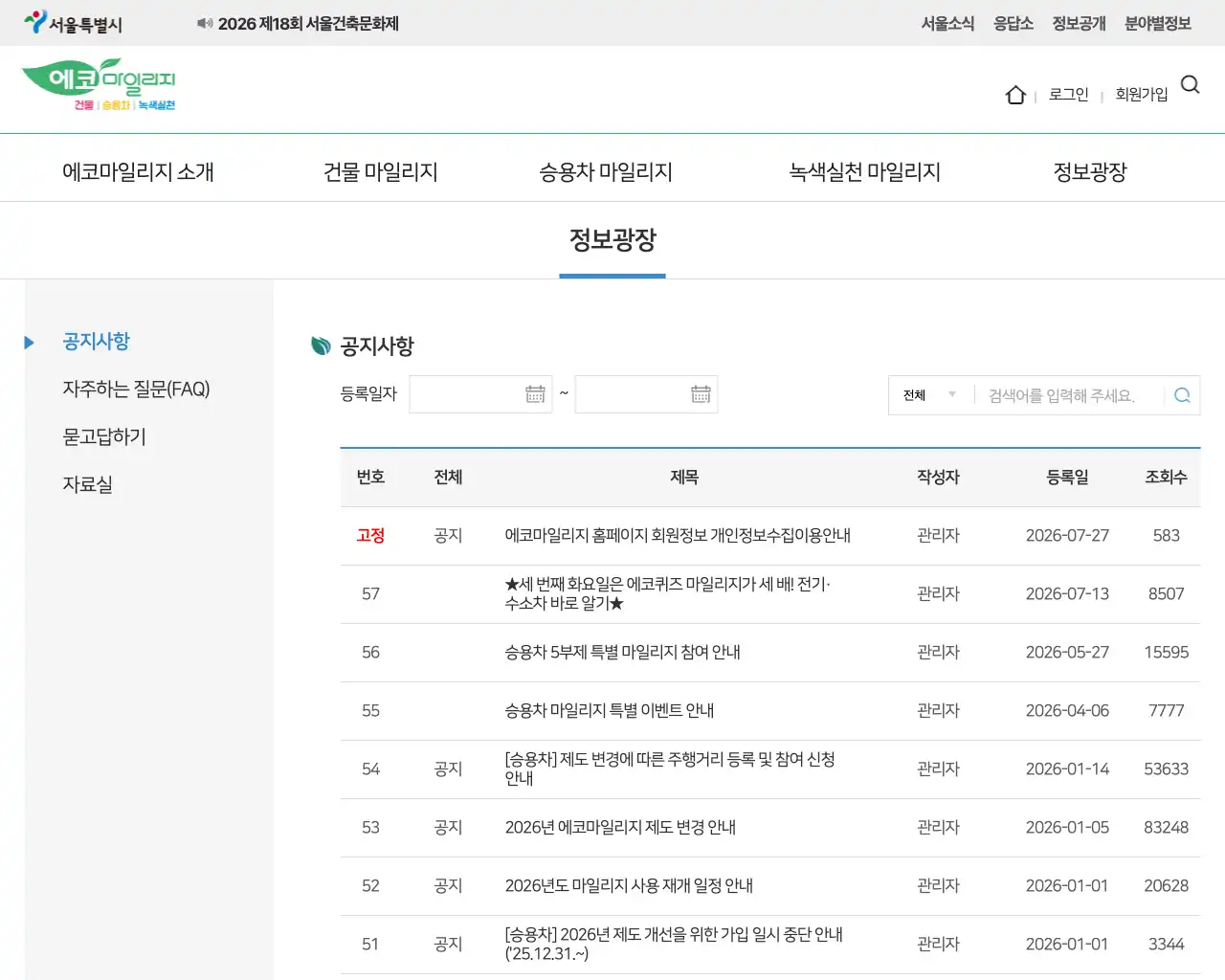The image size is (1225, 980).
Task: Open 건물 마일리지 menu
Action: 381,172
